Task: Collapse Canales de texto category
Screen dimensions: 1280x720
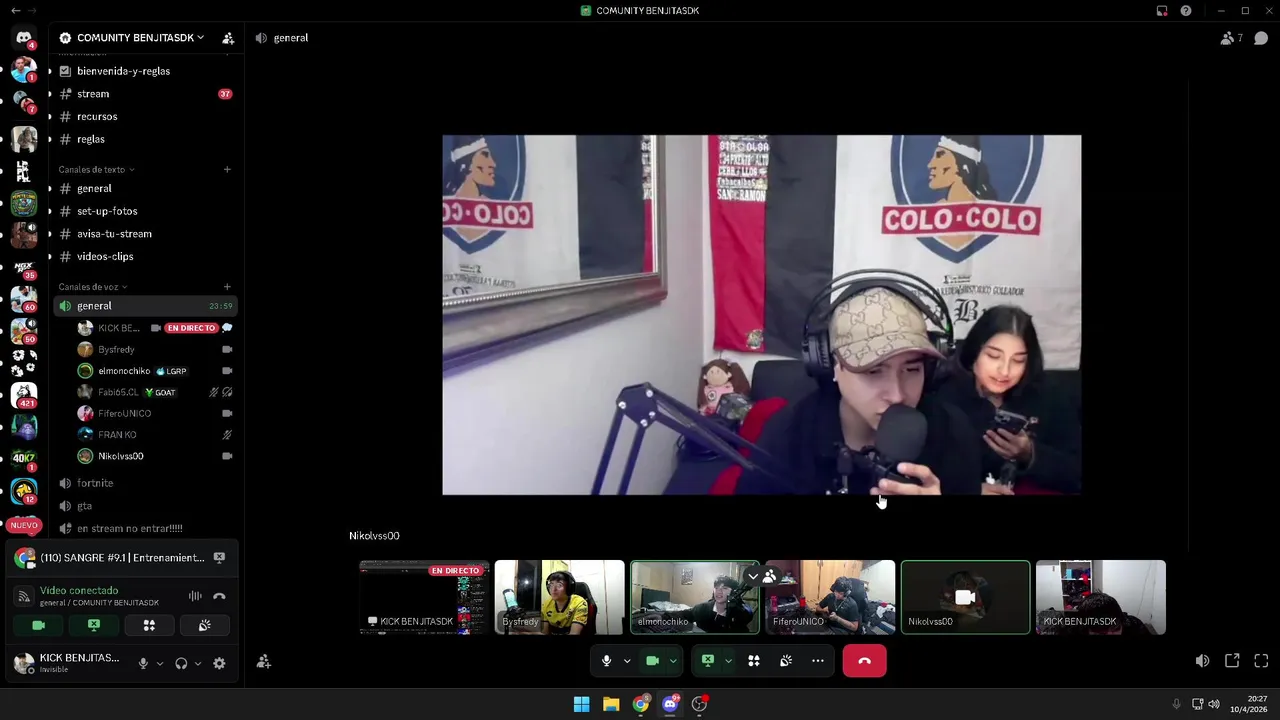Action: tap(96, 170)
